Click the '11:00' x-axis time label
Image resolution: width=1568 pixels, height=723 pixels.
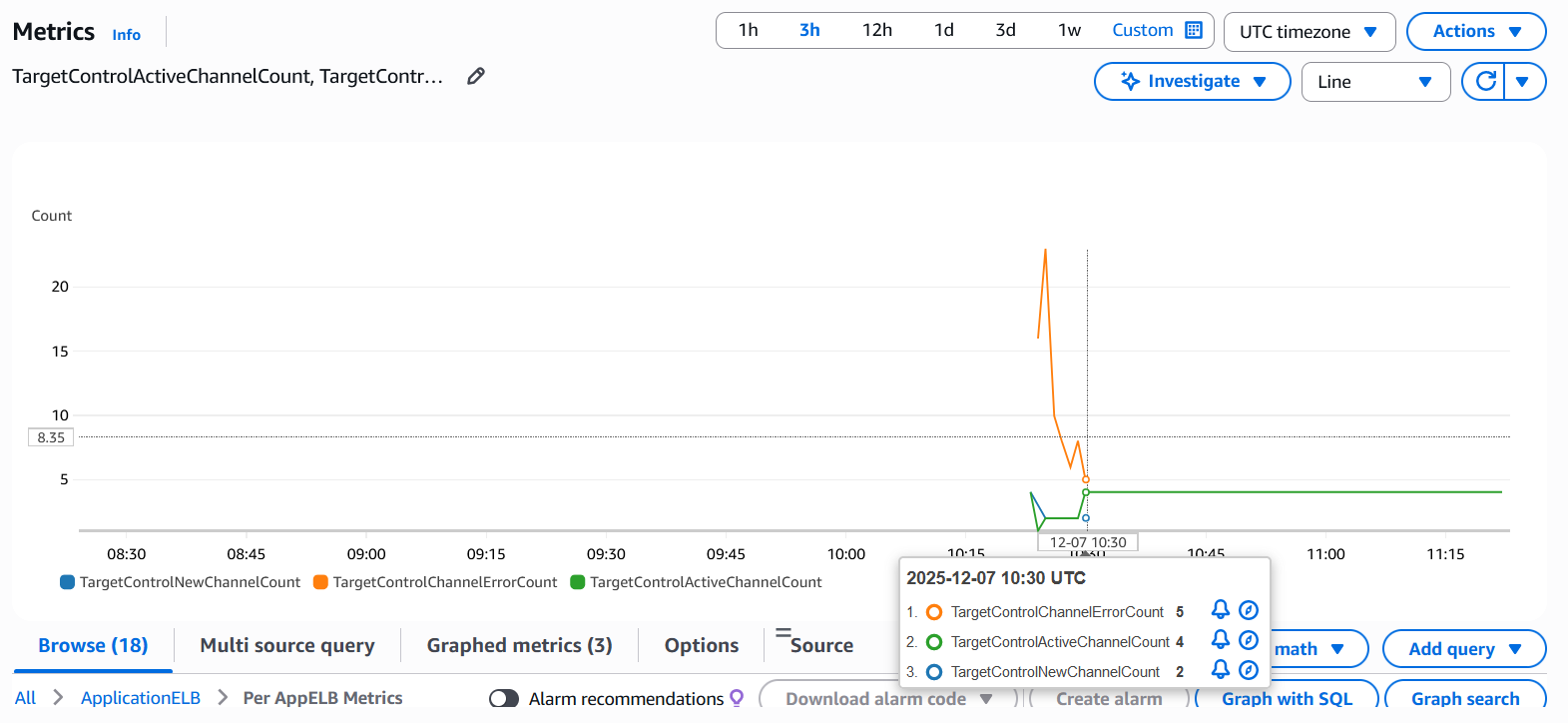click(1325, 554)
